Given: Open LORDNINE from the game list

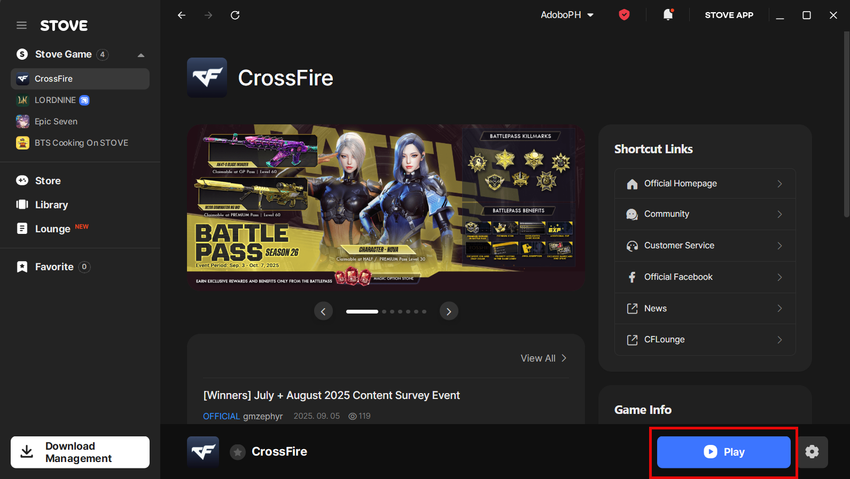Looking at the screenshot, I should pyautogui.click(x=55, y=100).
